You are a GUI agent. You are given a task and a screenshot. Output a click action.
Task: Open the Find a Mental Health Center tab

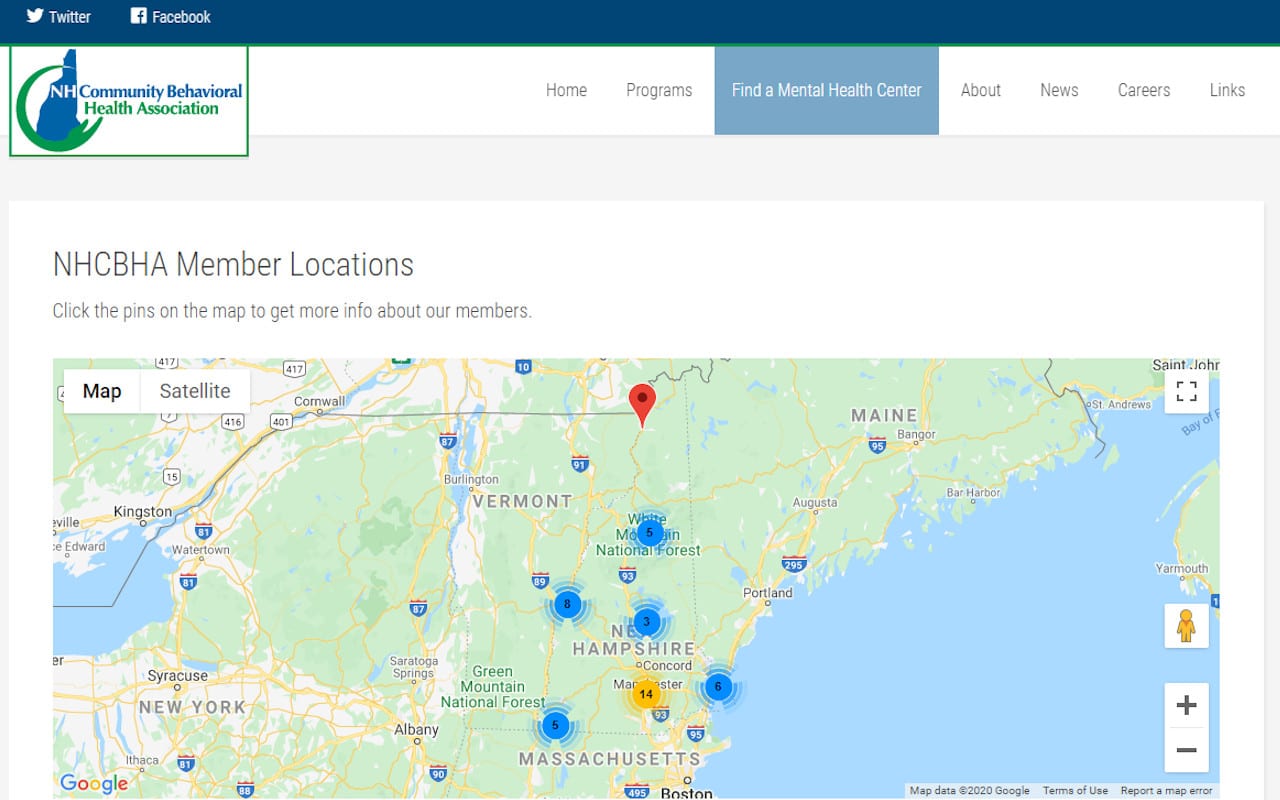[826, 90]
